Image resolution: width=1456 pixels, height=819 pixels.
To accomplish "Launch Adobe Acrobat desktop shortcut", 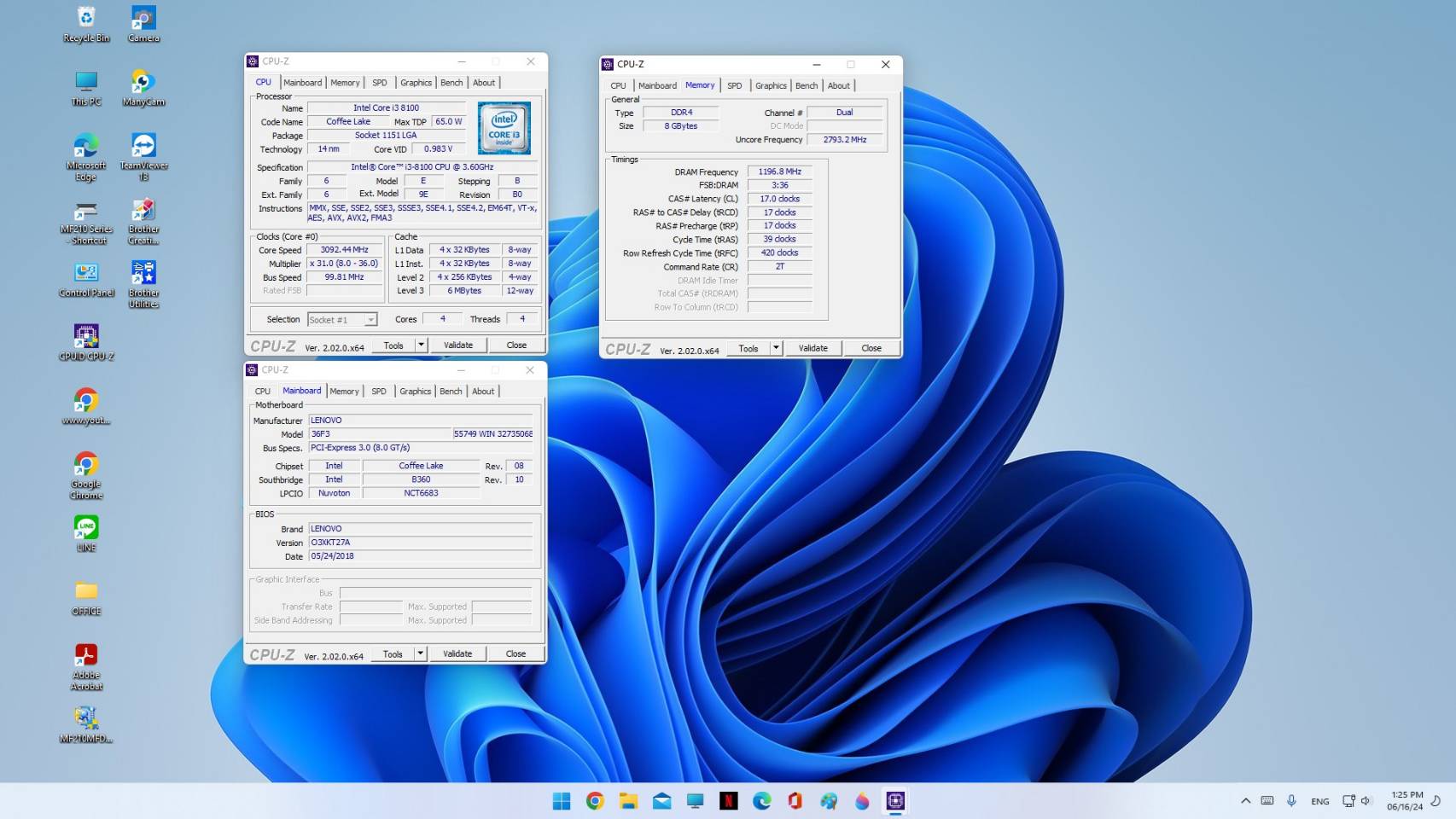I will pos(86,666).
